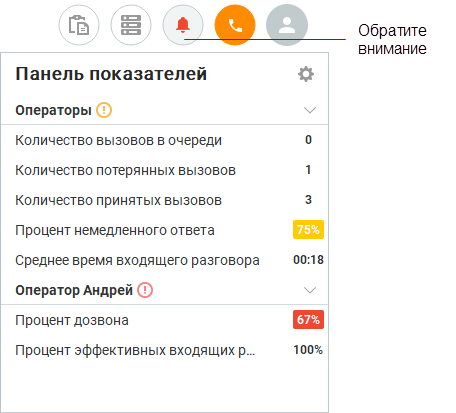Click the queue calls value 0
Image resolution: width=456 pixels, height=413 pixels.
pos(308,140)
